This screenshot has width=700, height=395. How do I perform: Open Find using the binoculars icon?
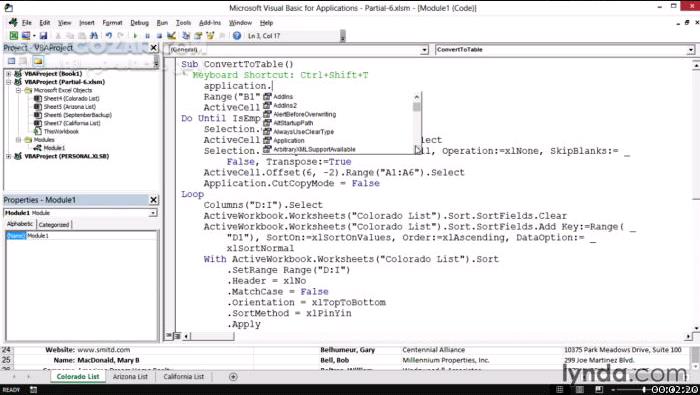point(94,36)
